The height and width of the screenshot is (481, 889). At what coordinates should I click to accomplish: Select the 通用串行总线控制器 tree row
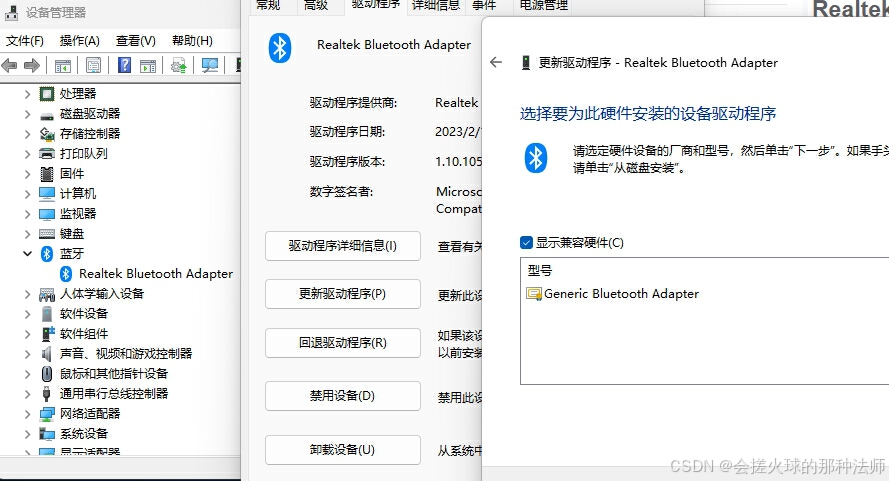(x=114, y=394)
